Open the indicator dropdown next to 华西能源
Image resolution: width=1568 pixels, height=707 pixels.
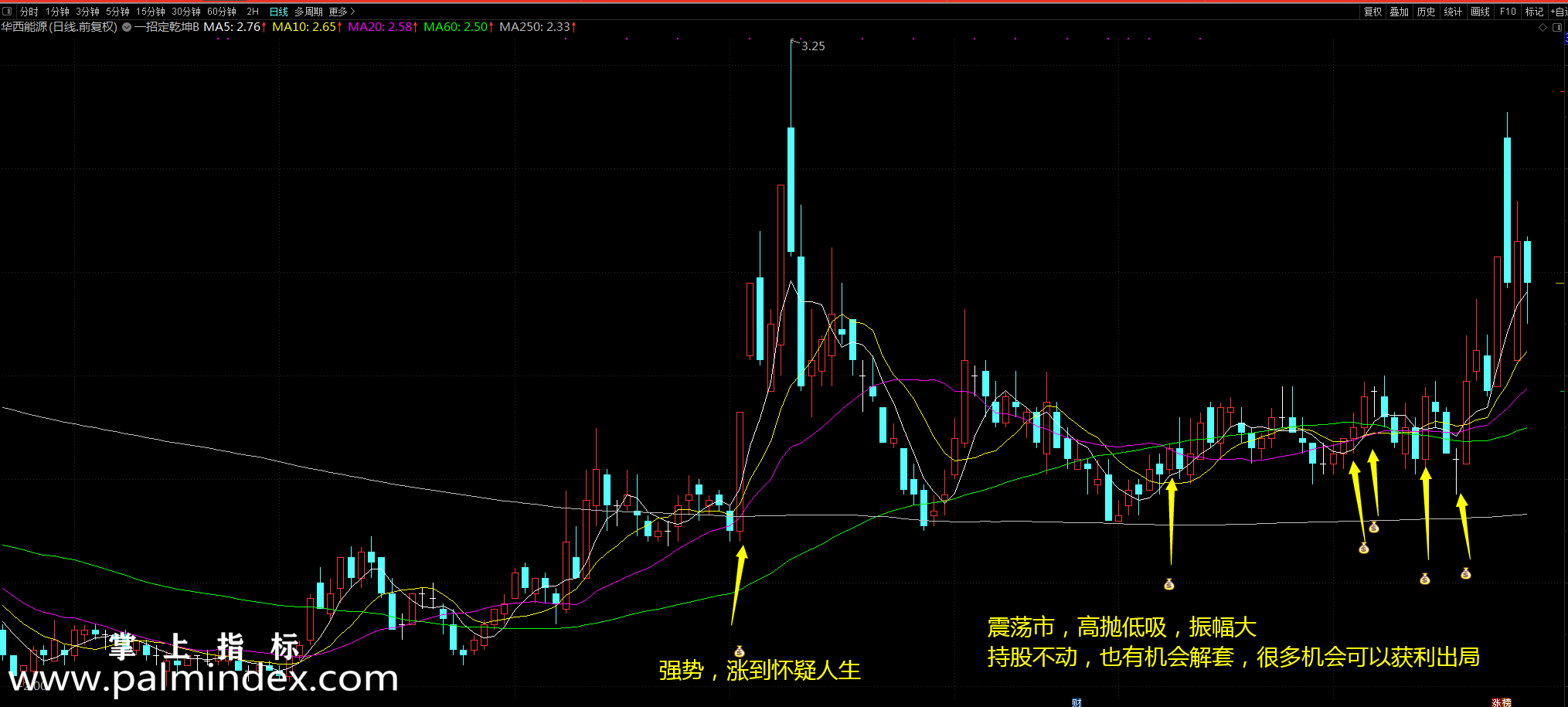pos(127,27)
